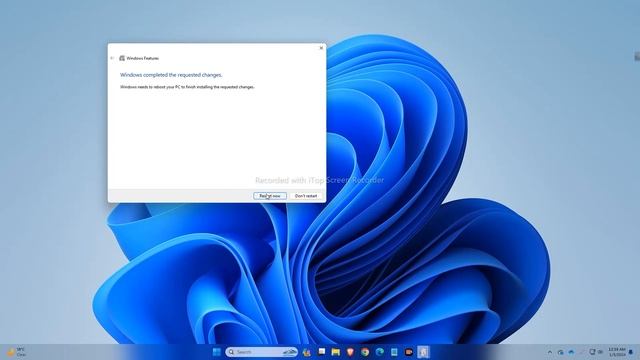
Task: Open the Windows Start menu
Action: click(216, 352)
